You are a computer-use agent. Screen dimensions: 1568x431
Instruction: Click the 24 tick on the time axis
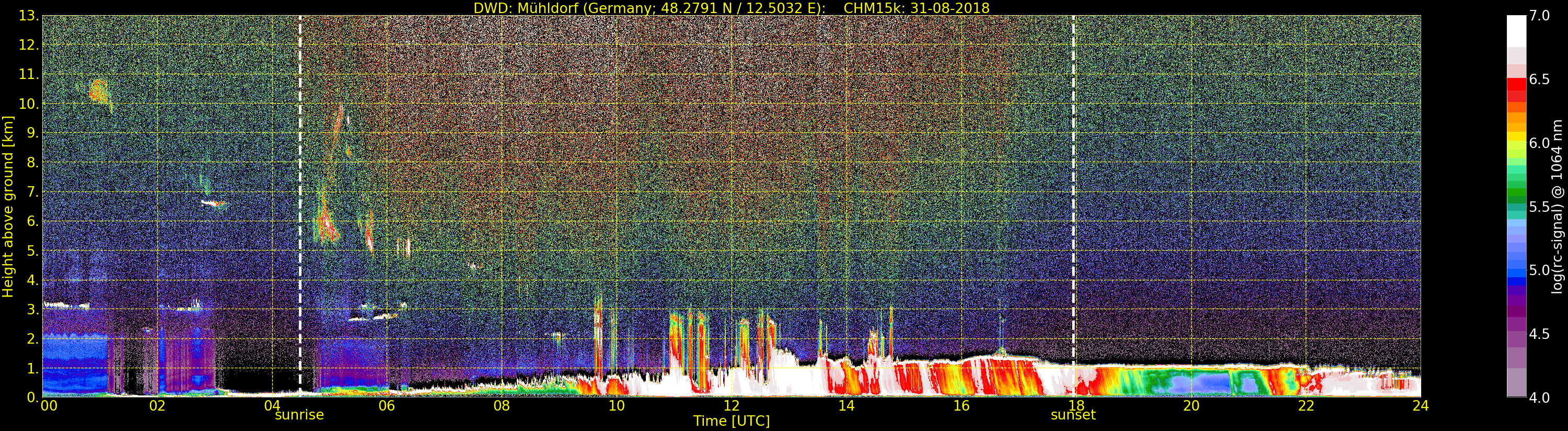click(x=1420, y=406)
